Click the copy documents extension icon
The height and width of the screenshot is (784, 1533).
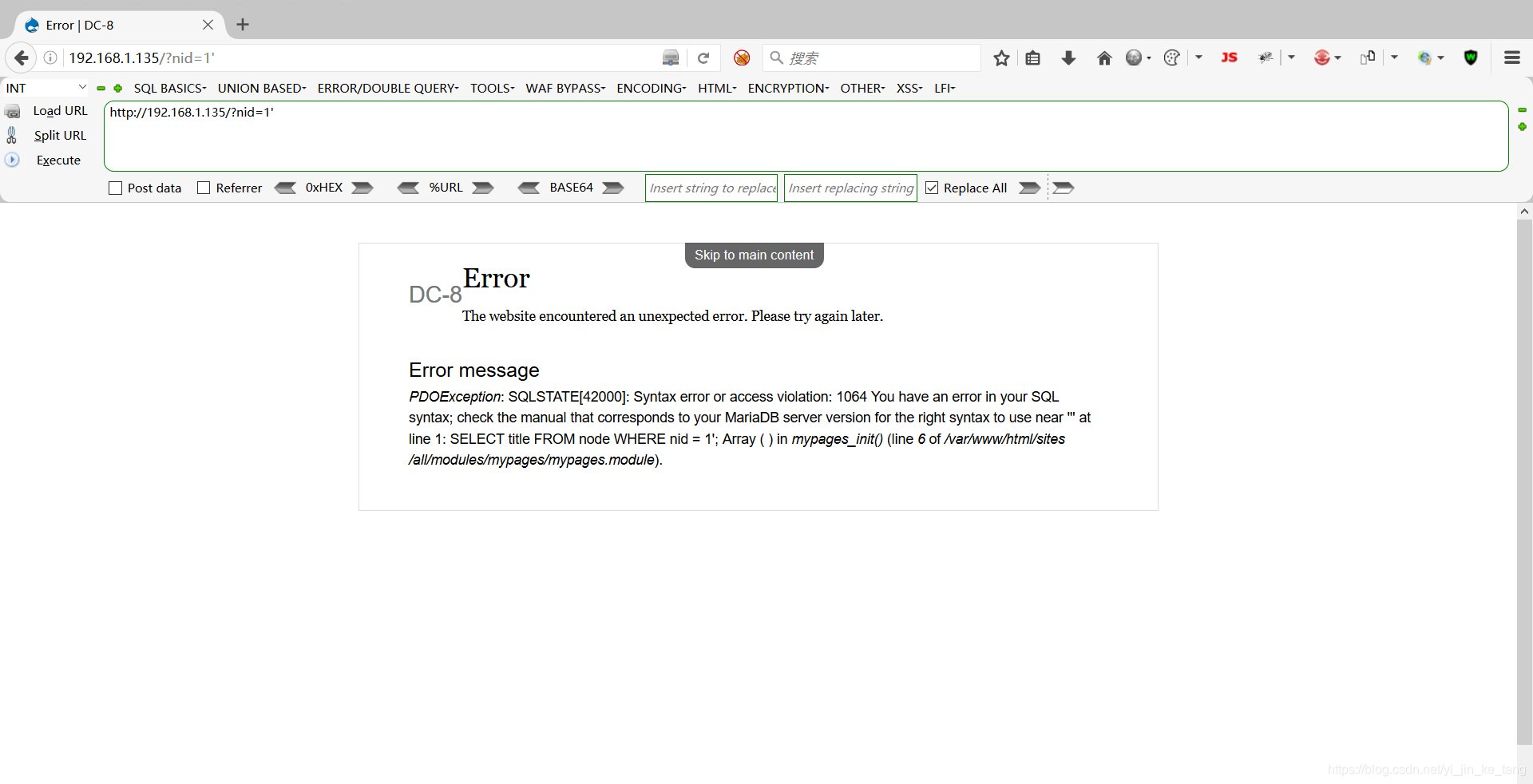(x=1368, y=57)
